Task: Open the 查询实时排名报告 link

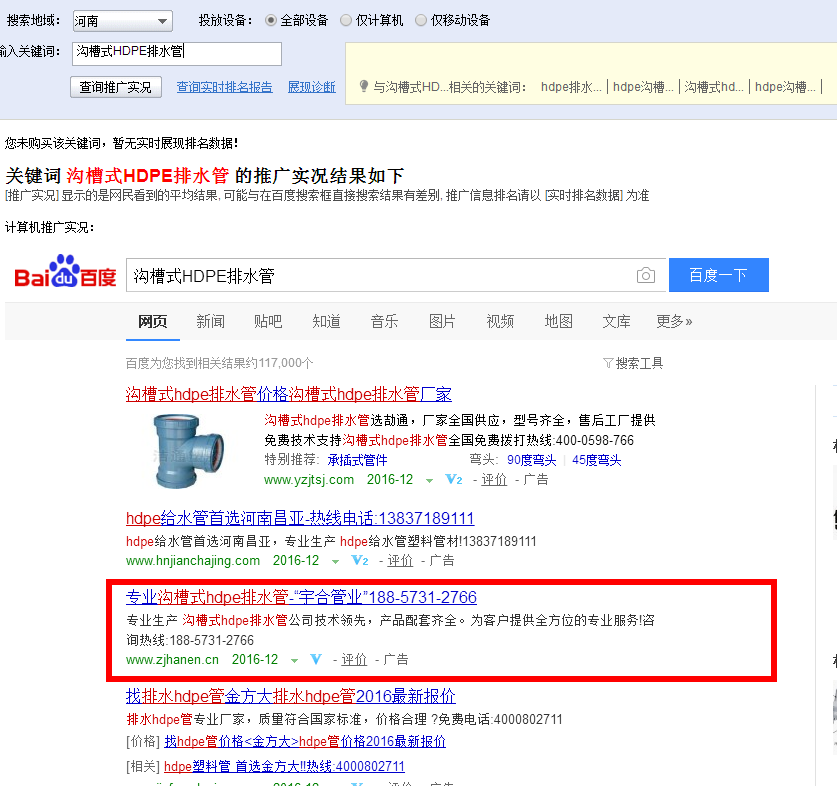Action: point(225,87)
